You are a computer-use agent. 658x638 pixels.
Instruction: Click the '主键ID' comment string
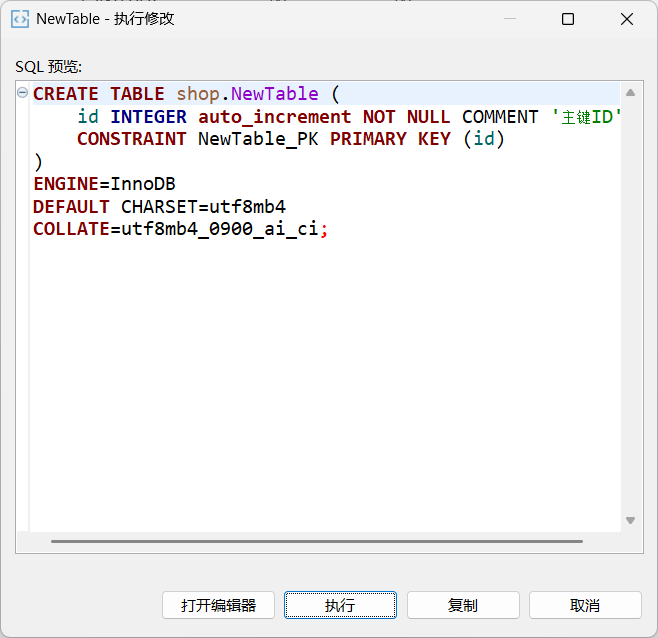pos(587,117)
